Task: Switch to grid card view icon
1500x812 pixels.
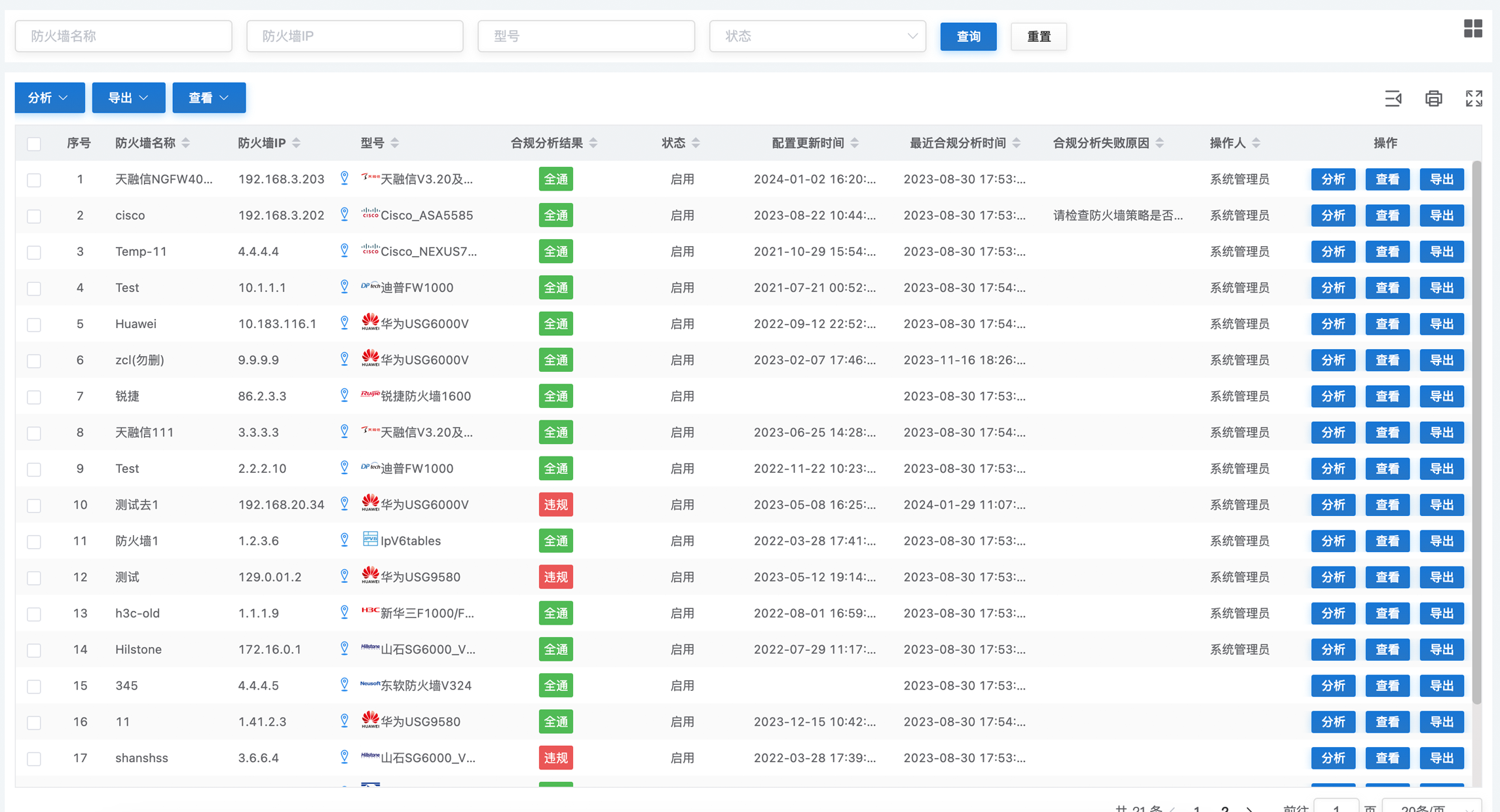Action: [1472, 28]
